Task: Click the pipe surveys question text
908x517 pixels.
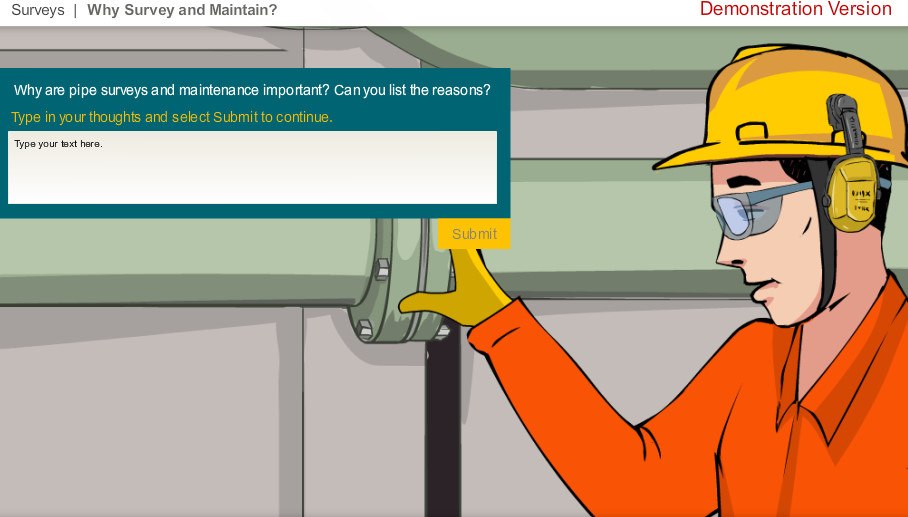Action: pos(252,90)
